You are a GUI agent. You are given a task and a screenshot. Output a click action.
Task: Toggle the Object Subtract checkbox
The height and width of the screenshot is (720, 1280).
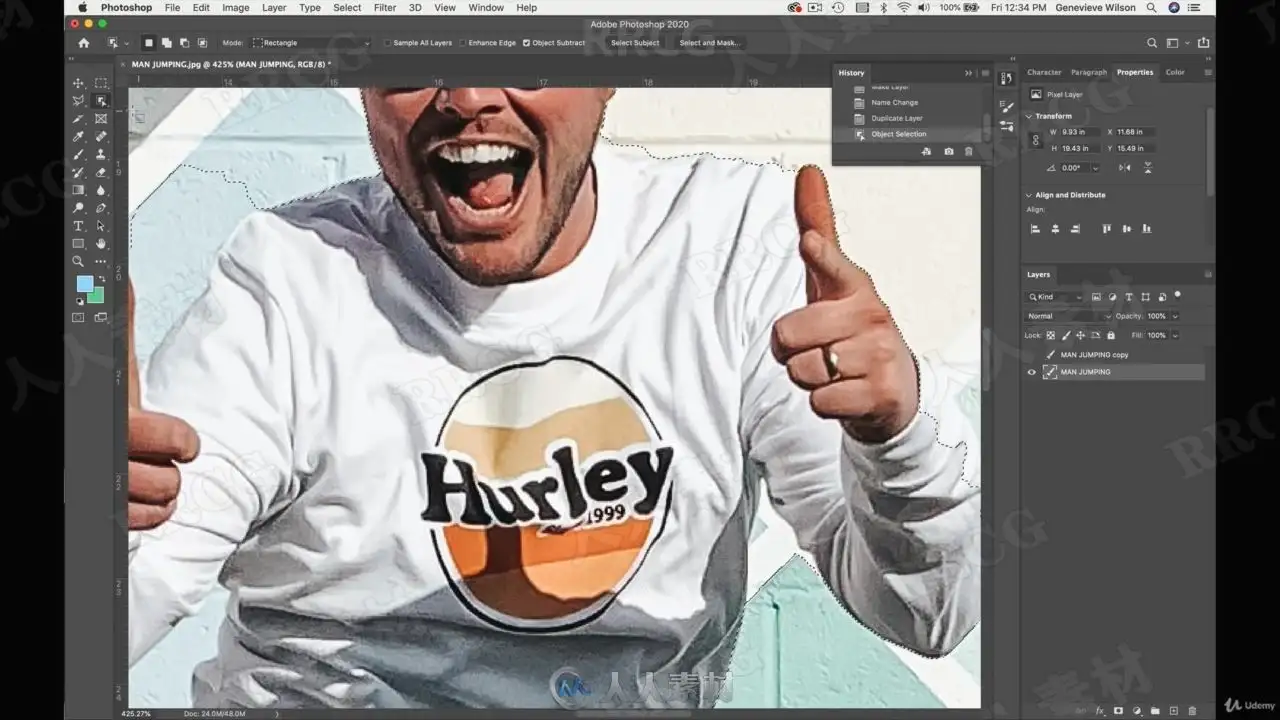click(526, 43)
